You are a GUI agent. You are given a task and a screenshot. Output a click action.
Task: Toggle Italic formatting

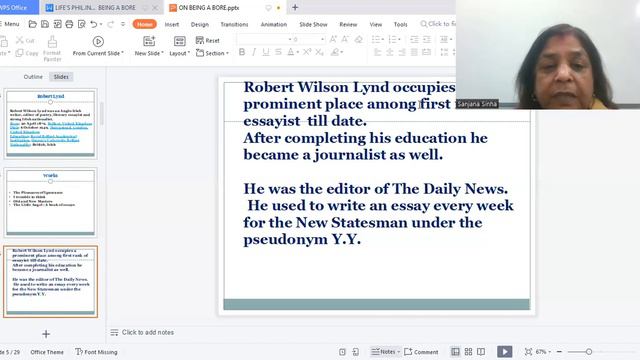tap(254, 52)
